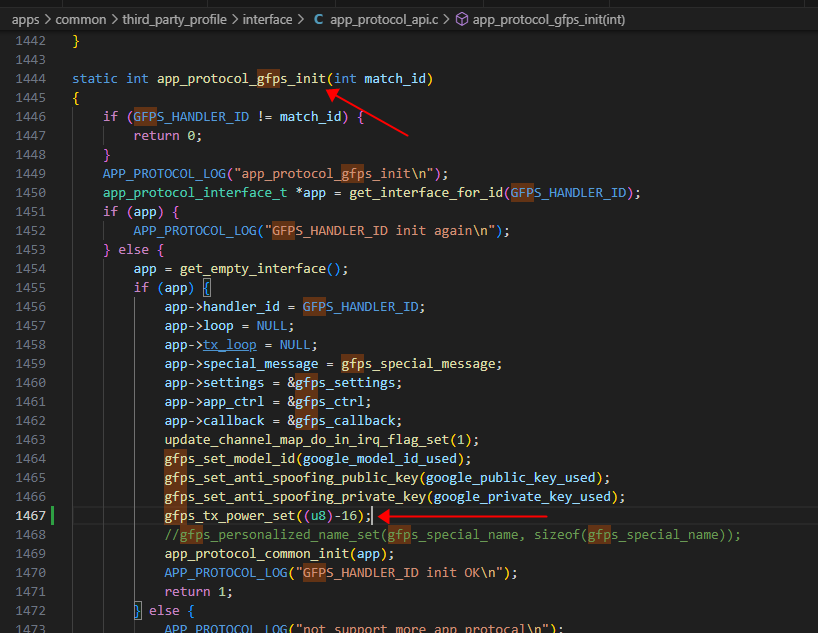Click the highlighted opening brace on line 1455
818x633 pixels.
tap(207, 288)
